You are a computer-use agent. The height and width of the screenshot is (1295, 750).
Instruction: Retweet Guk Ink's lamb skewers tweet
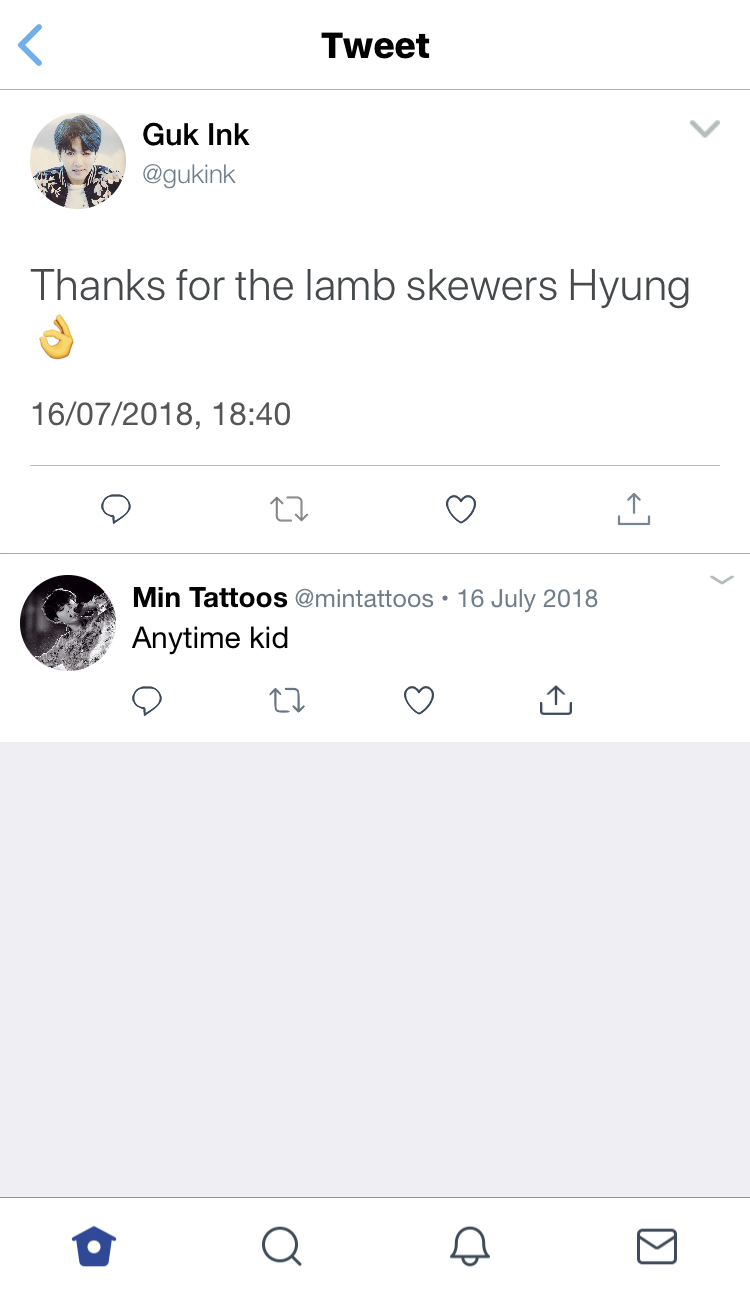tap(289, 510)
